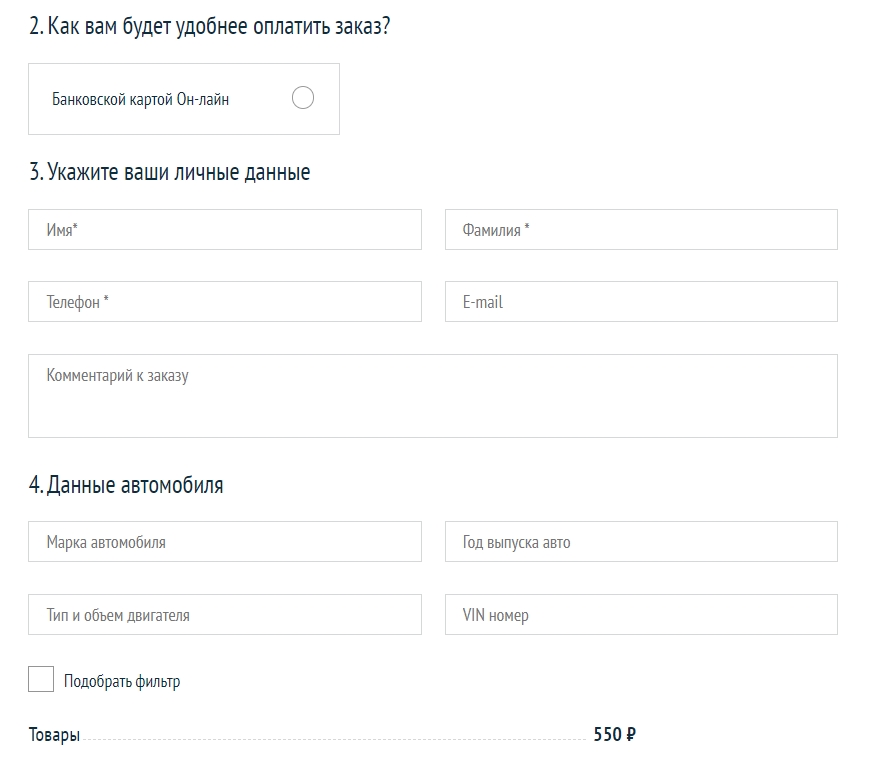This screenshot has height=763, width=870.
Task: Click the Данные автомобиля section heading
Action: (126, 484)
